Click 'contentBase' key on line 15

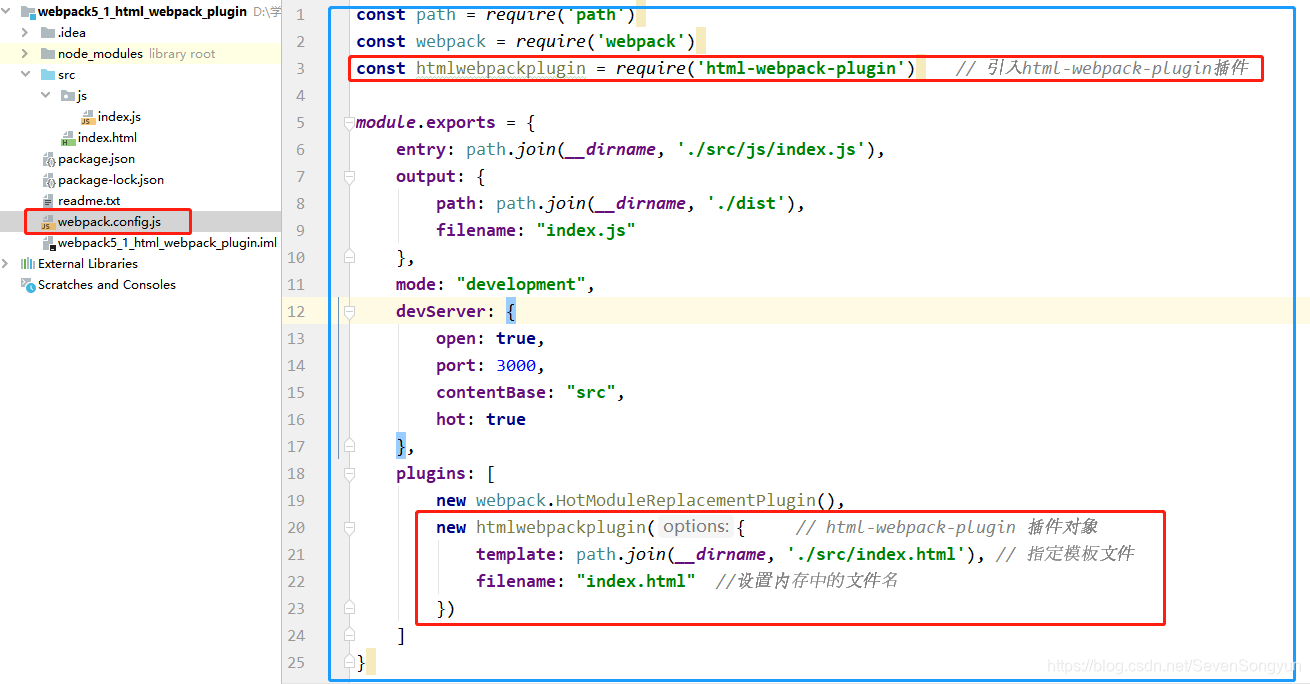click(491, 393)
